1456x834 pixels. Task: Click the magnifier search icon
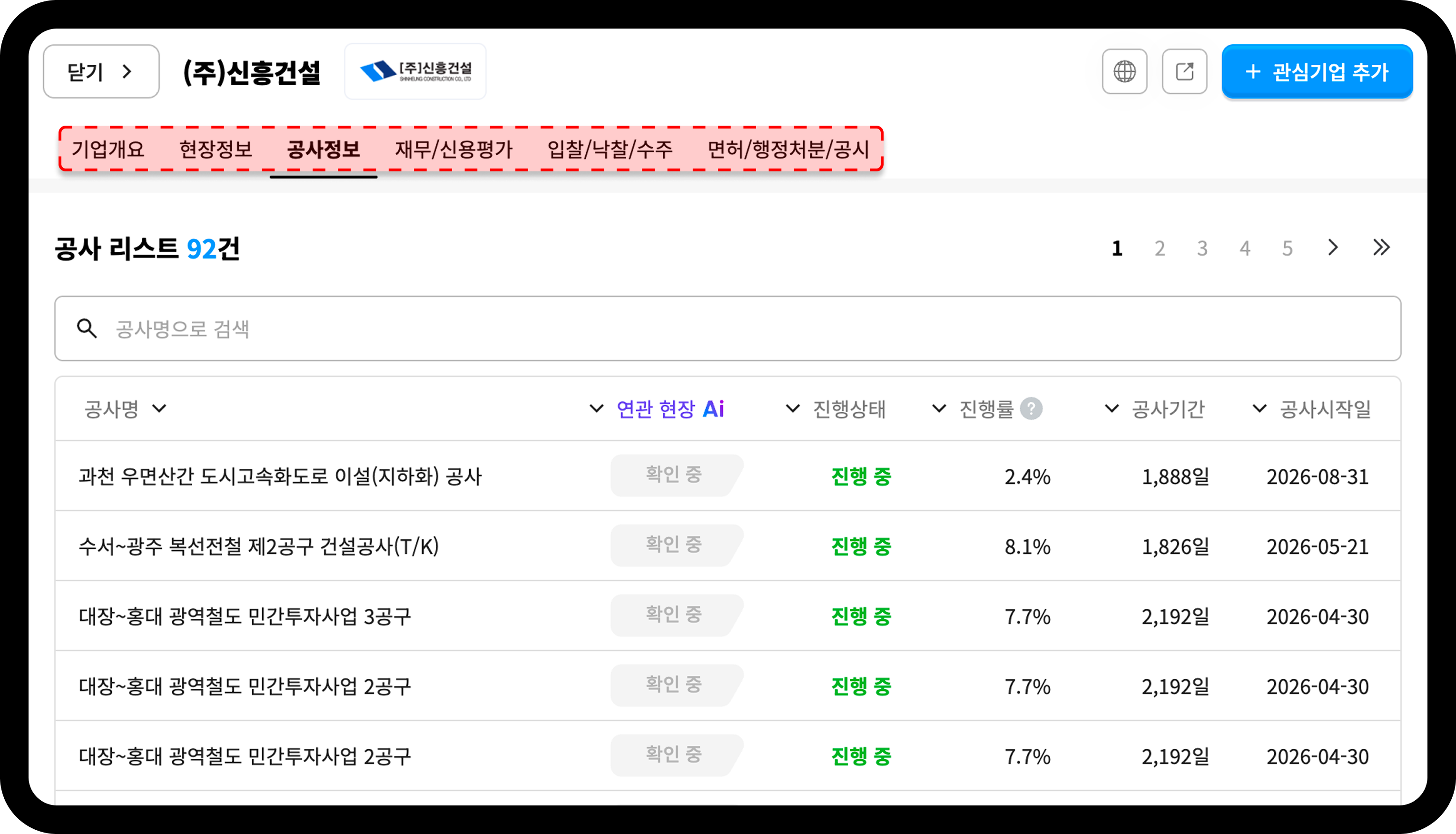coord(87,329)
